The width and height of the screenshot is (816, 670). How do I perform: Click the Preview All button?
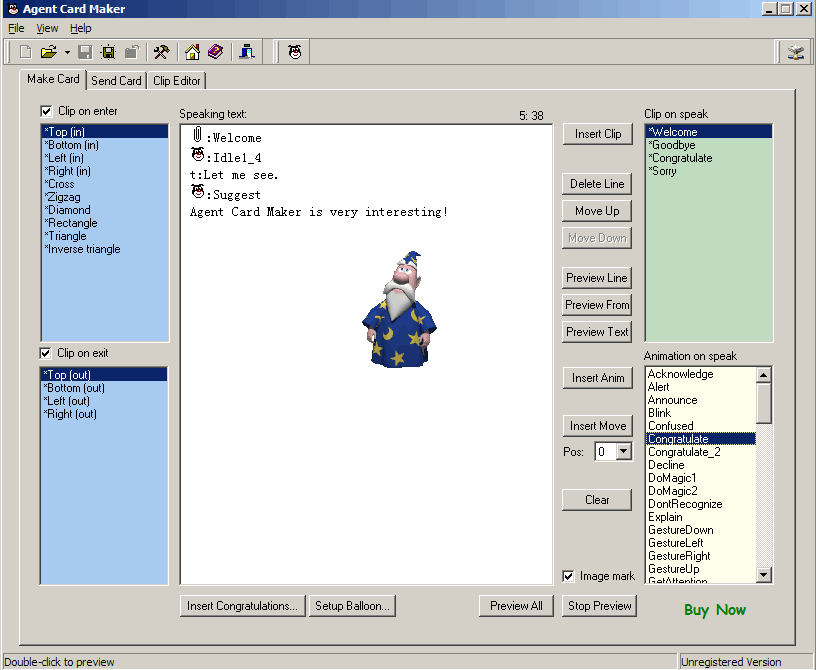click(516, 606)
